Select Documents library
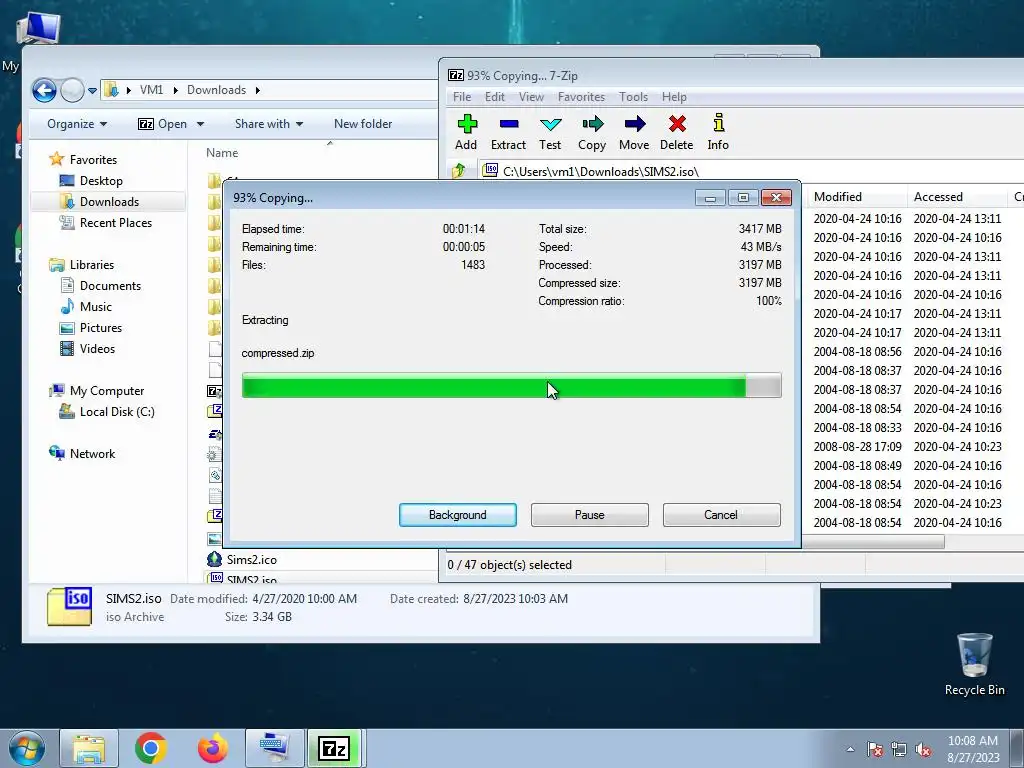Image resolution: width=1024 pixels, height=768 pixels. (x=110, y=285)
